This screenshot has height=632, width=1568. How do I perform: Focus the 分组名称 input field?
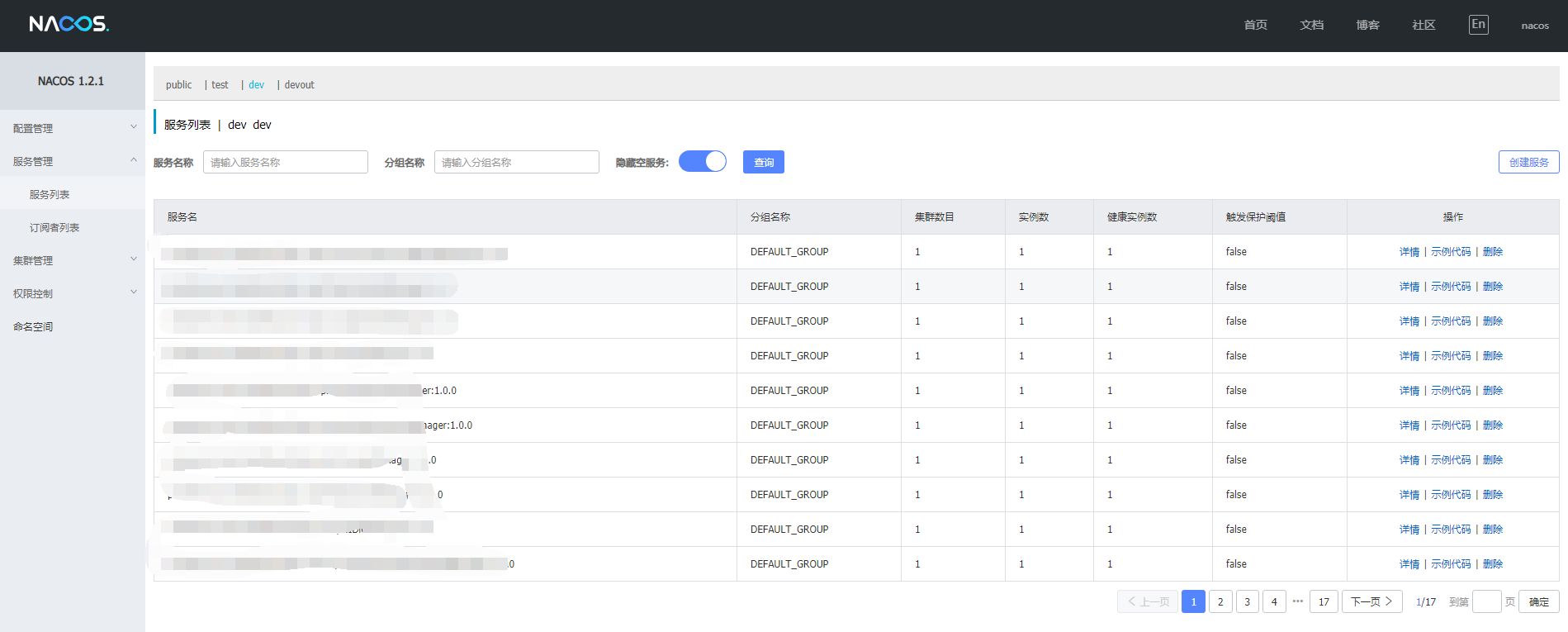tap(517, 162)
